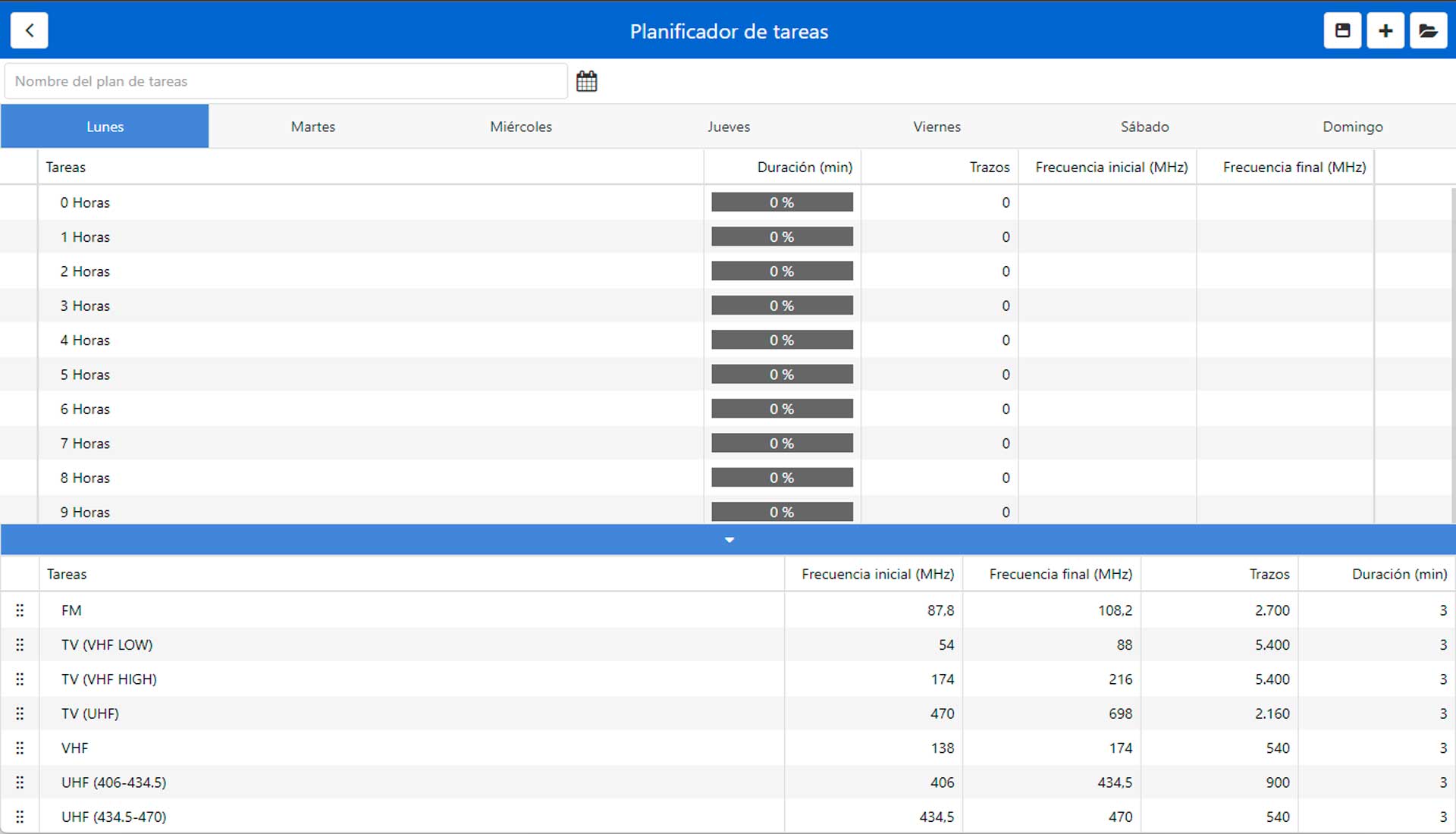Click FM traces value 2.700

[1272, 610]
